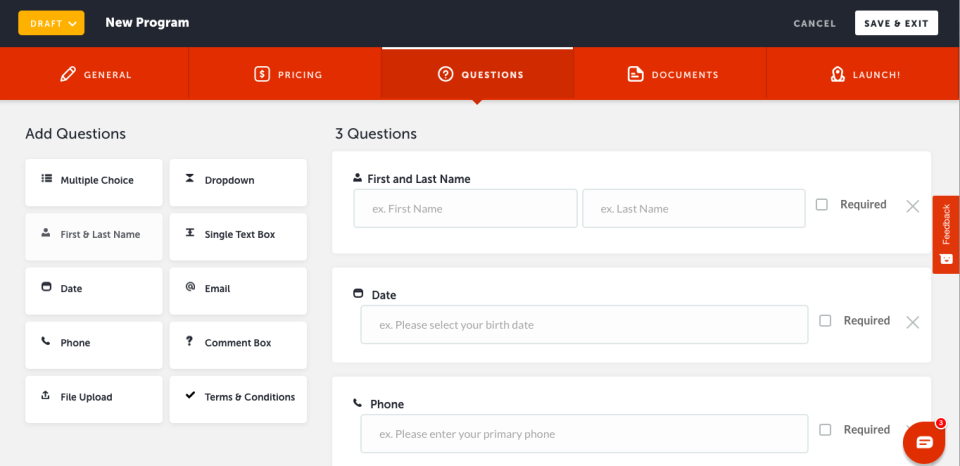Click the ex. First Name input field
960x466 pixels.
[465, 208]
